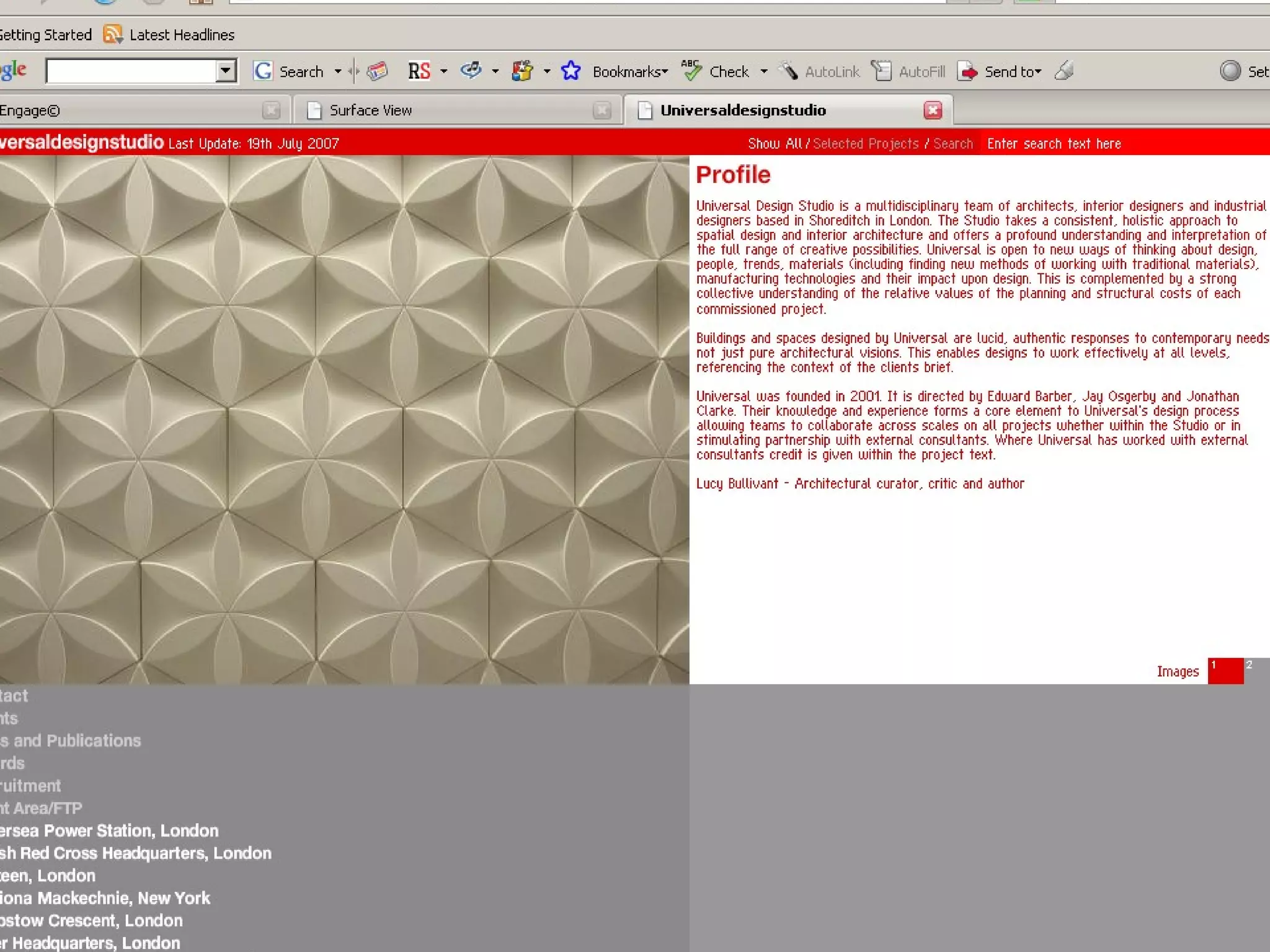The image size is (1270, 952).
Task: Open the Selected Projects link
Action: click(x=865, y=144)
